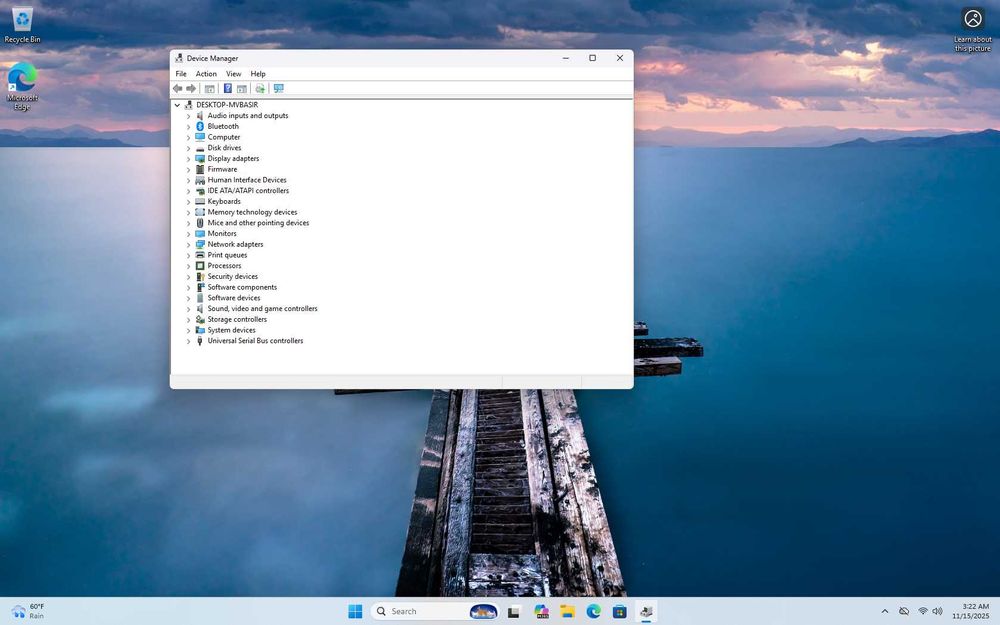
Task: Minimize the Device Manager window
Action: [565, 58]
